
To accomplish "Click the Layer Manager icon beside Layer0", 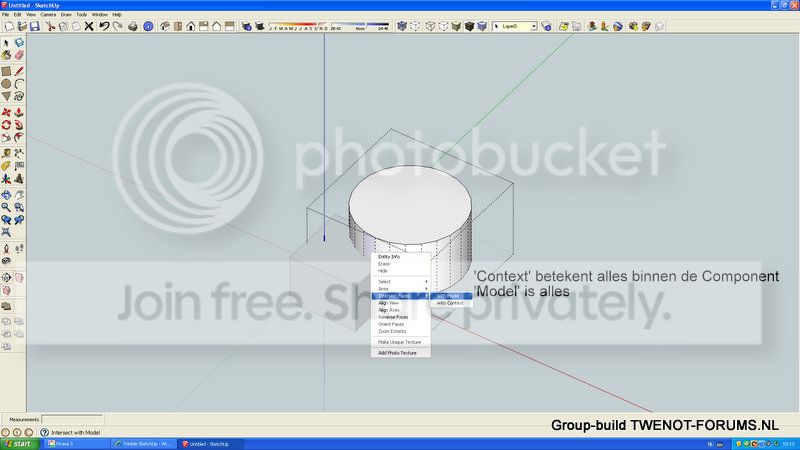I will 546,26.
